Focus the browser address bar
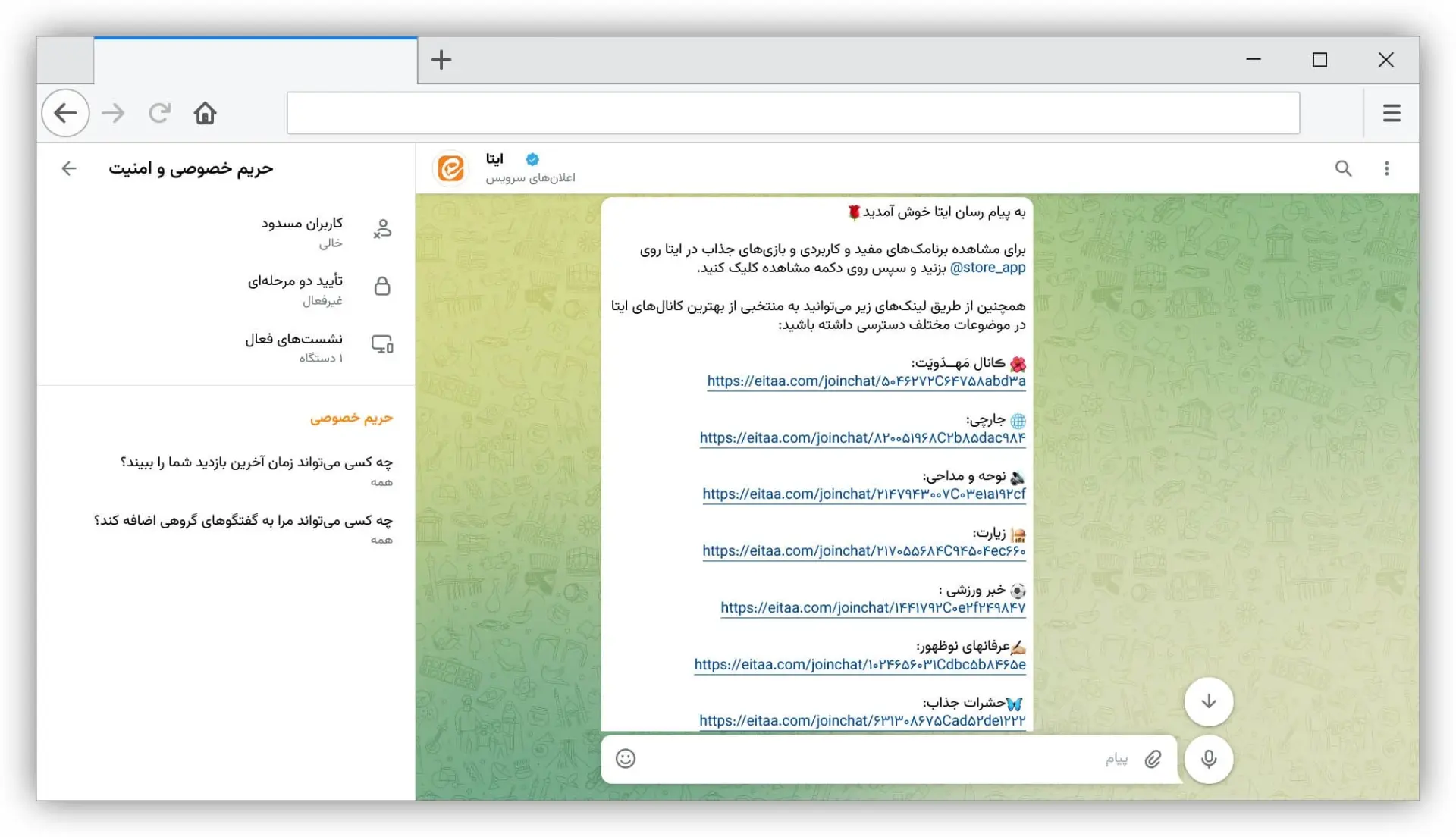Image resolution: width=1456 pixels, height=837 pixels. click(x=793, y=113)
